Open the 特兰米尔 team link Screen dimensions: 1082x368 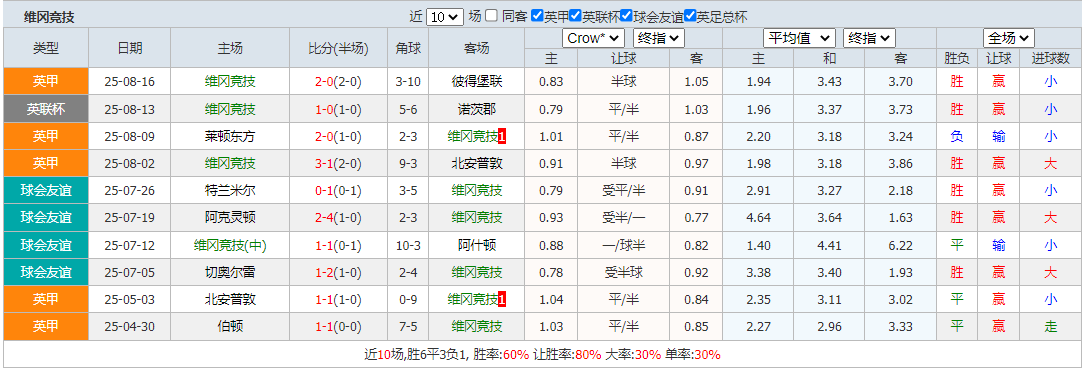(x=230, y=191)
